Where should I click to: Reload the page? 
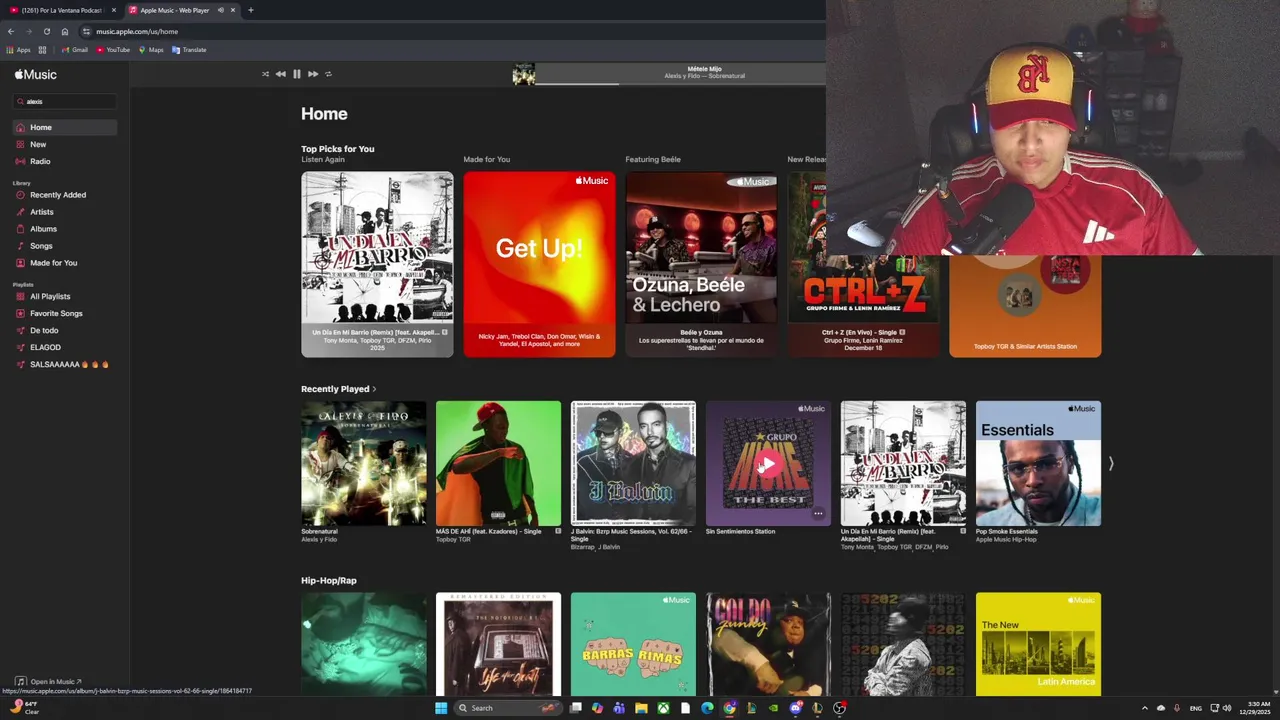46,31
